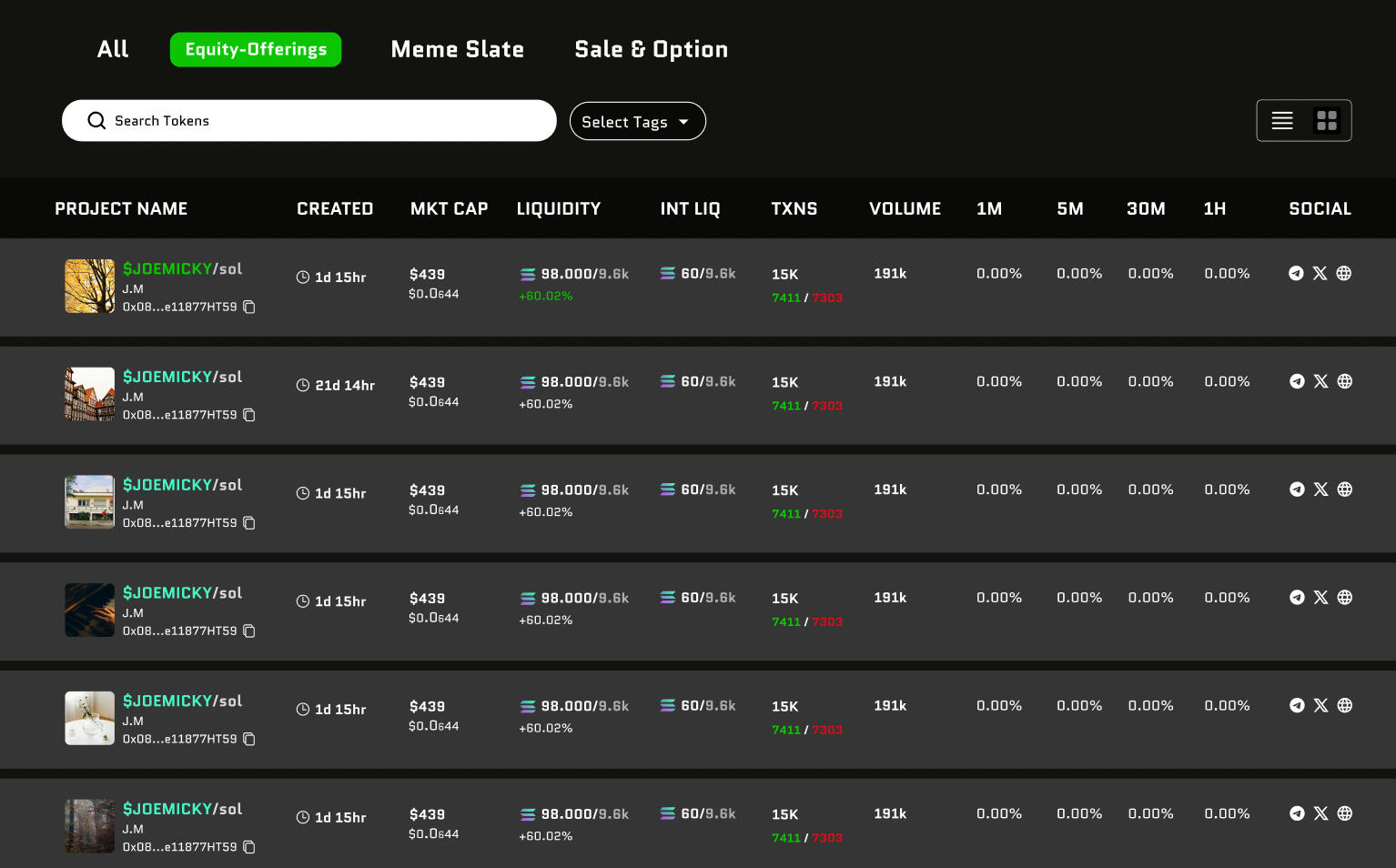The width and height of the screenshot is (1396, 868).
Task: Open X profile in second row
Action: tap(1320, 381)
